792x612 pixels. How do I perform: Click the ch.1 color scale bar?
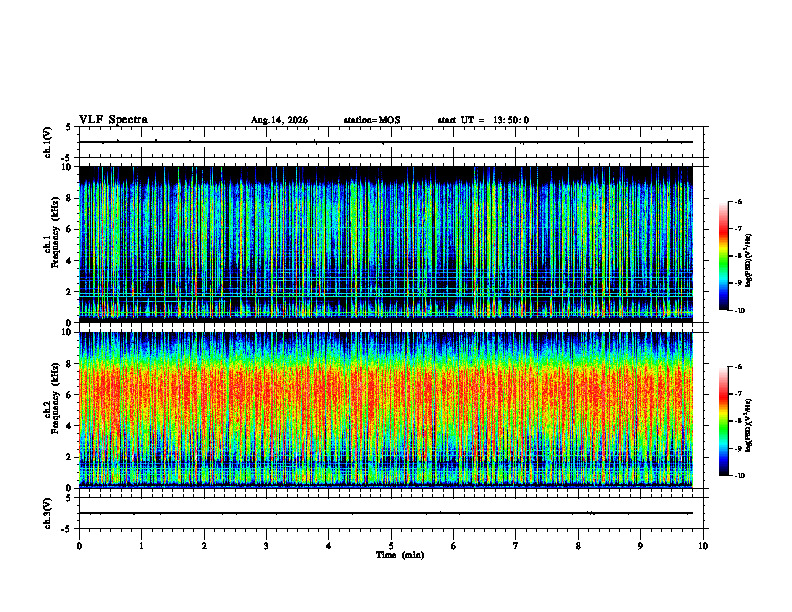pyautogui.click(x=723, y=256)
